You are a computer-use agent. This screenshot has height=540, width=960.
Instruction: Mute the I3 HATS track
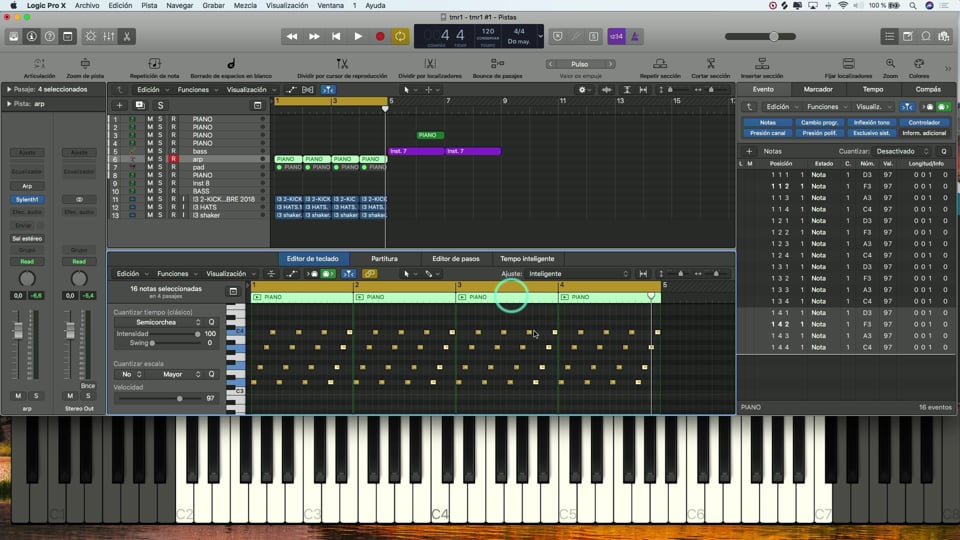(150, 207)
